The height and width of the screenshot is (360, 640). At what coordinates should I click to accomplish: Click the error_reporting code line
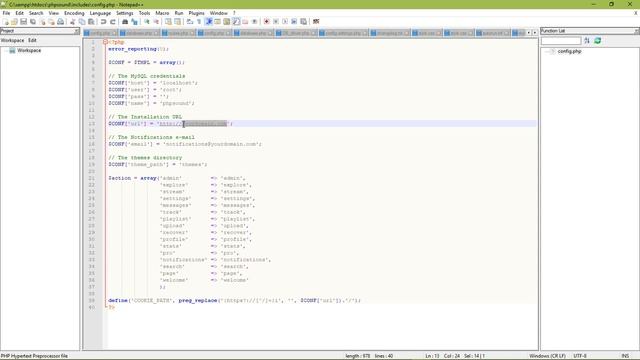138,49
